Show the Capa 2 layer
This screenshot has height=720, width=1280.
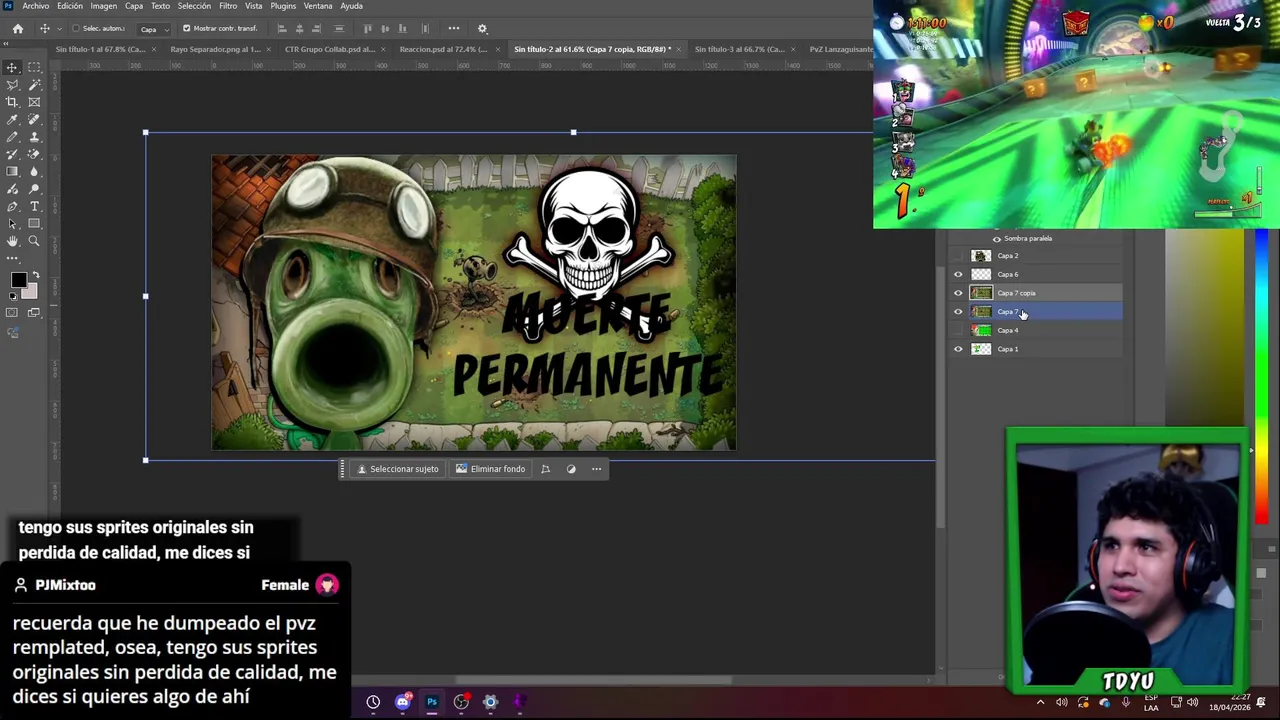[x=958, y=256]
